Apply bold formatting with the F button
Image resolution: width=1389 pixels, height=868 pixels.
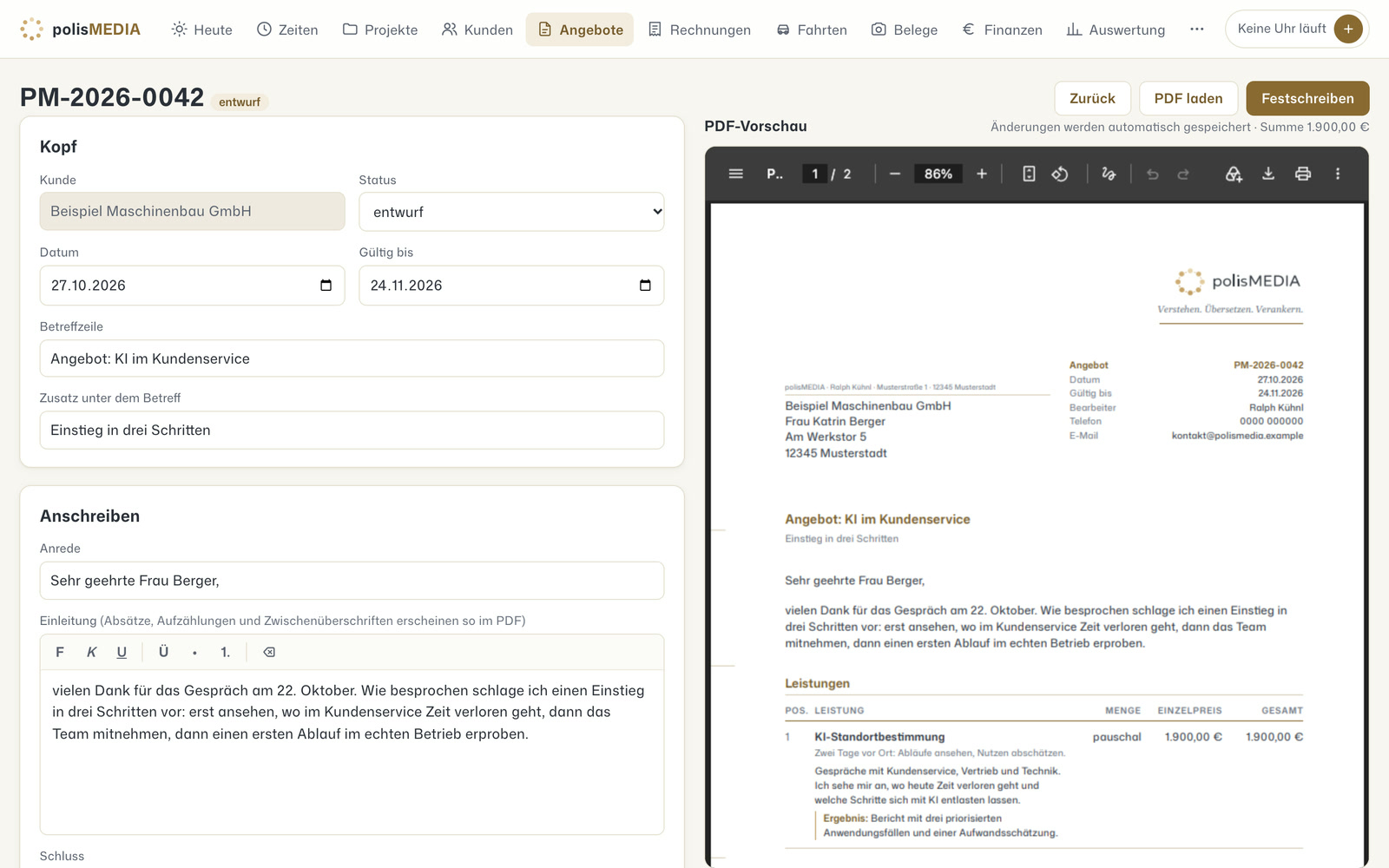(60, 652)
